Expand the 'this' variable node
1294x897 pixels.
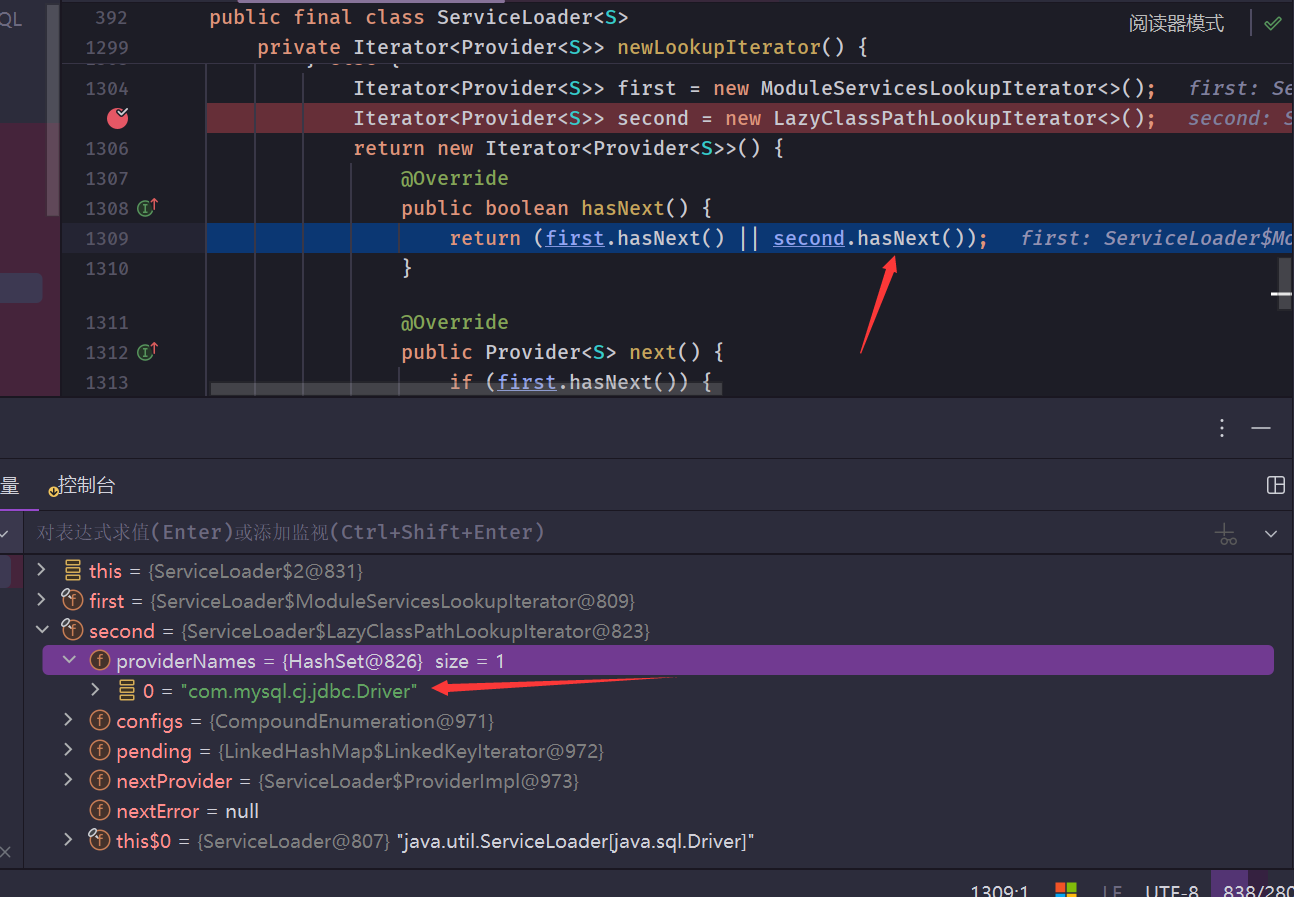click(x=41, y=570)
